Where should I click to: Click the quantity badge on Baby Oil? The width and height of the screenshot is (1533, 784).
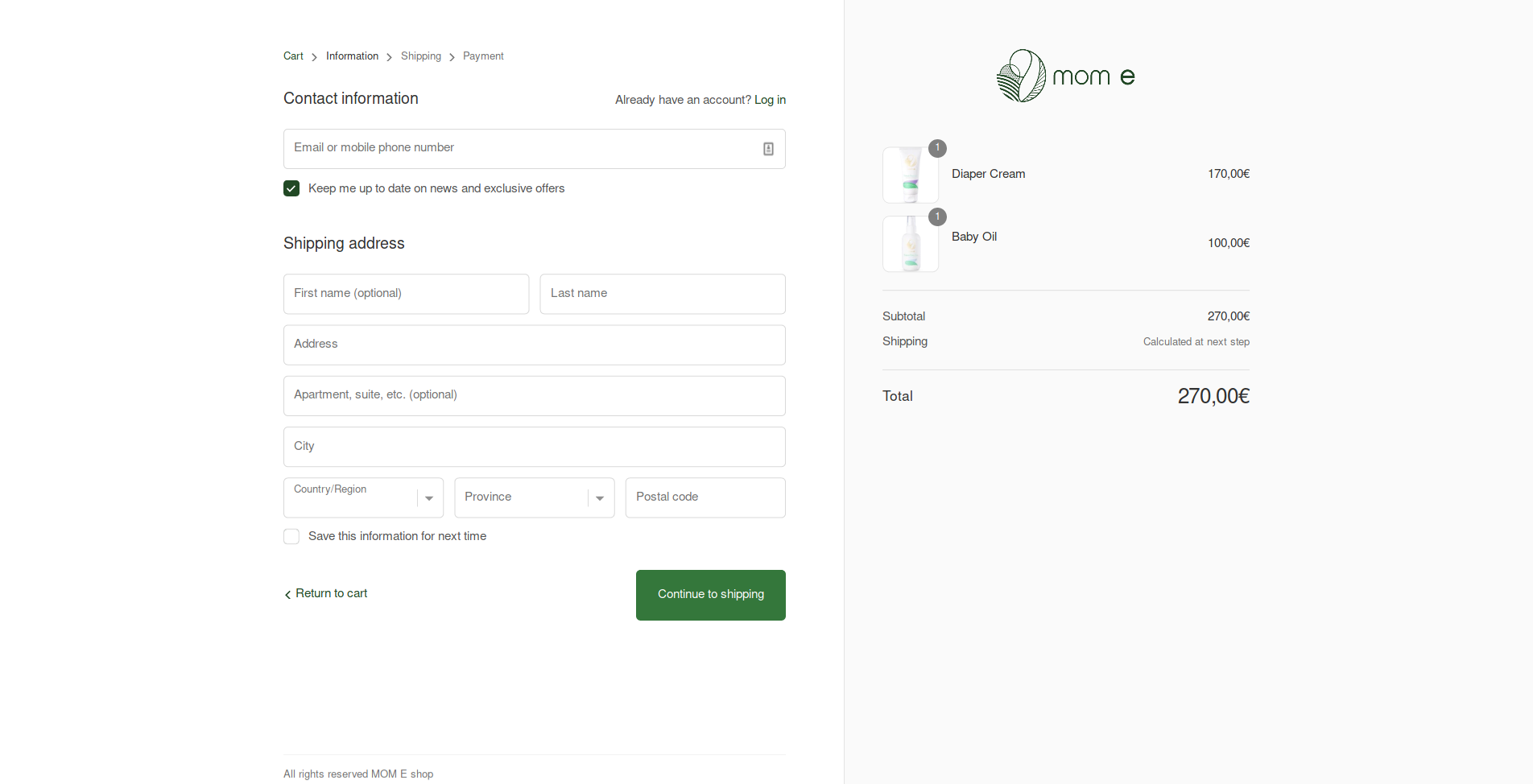coord(937,217)
